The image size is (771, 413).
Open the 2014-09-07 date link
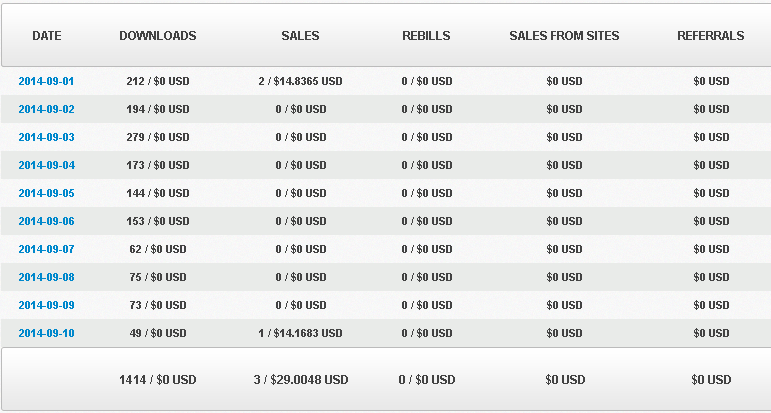point(46,249)
